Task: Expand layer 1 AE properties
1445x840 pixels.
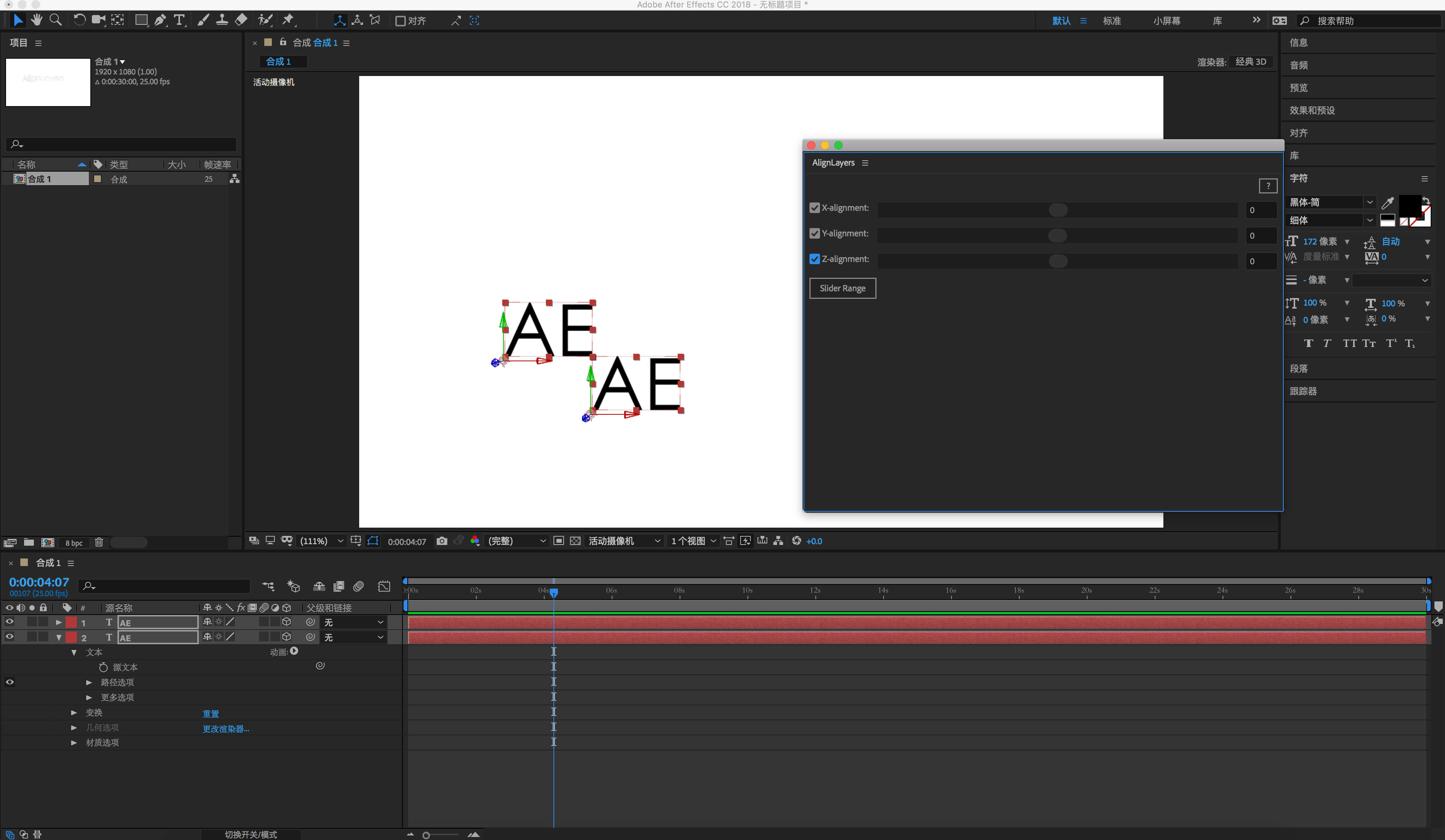Action: pos(58,622)
